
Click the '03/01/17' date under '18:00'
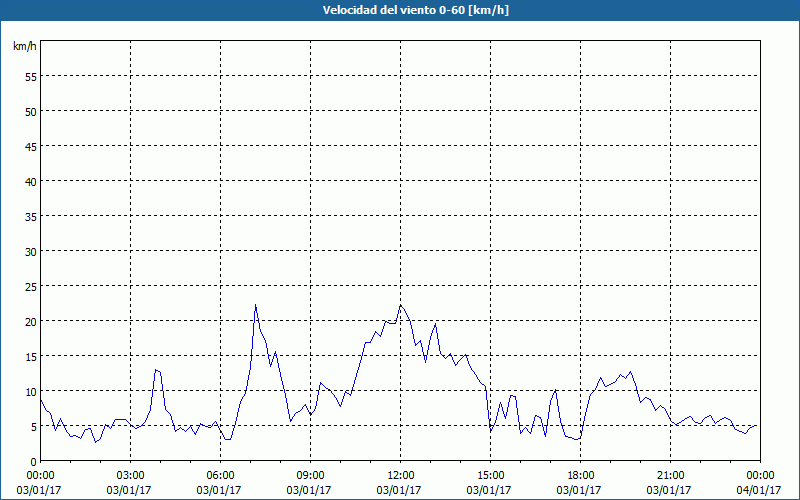coord(579,490)
